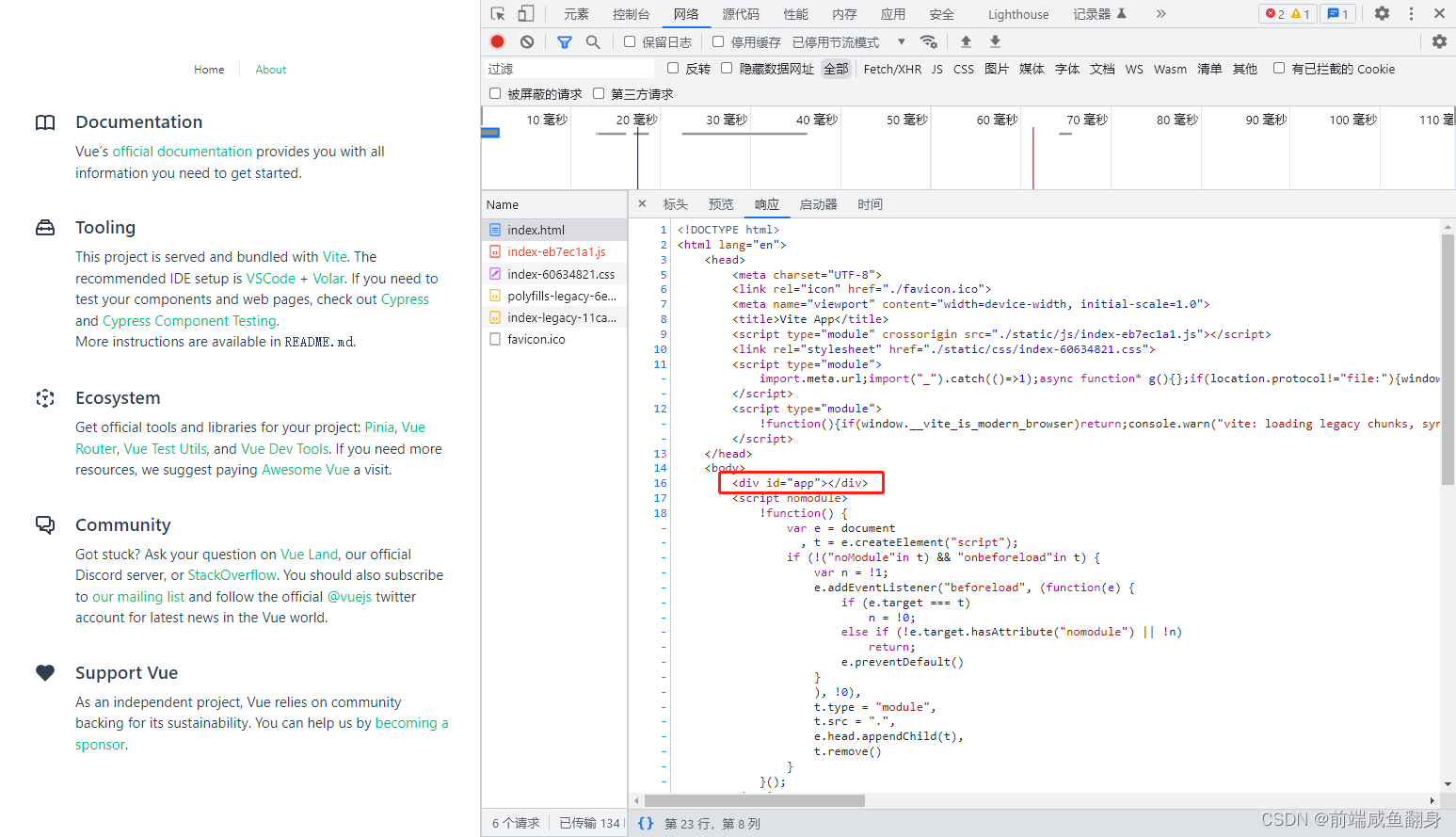
Task: Select index.html in the request list
Action: point(554,230)
